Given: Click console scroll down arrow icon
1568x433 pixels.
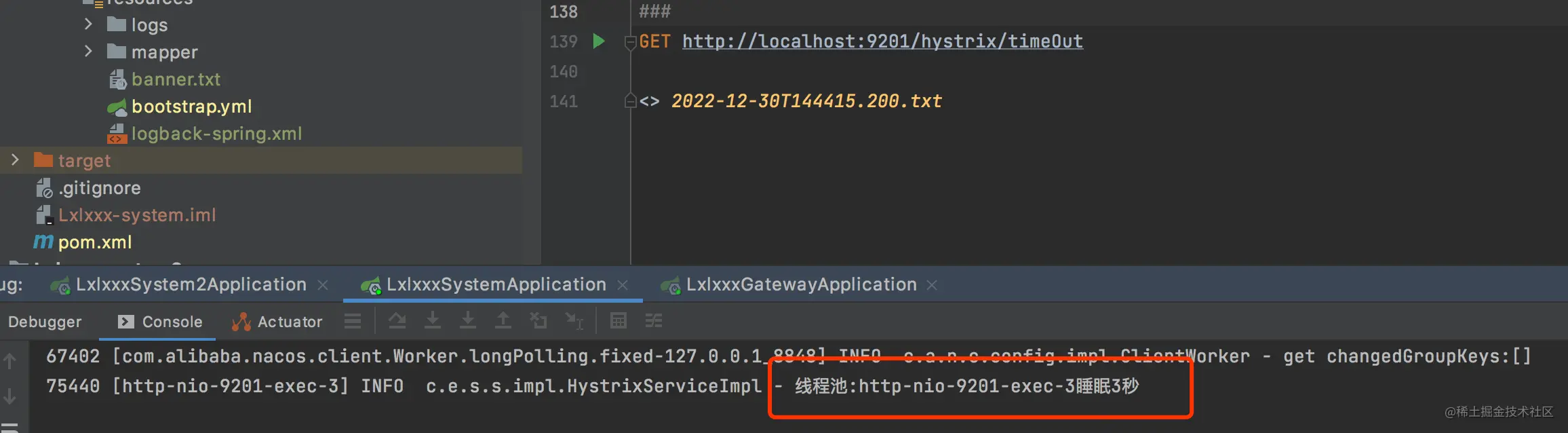Looking at the screenshot, I should [x=10, y=396].
